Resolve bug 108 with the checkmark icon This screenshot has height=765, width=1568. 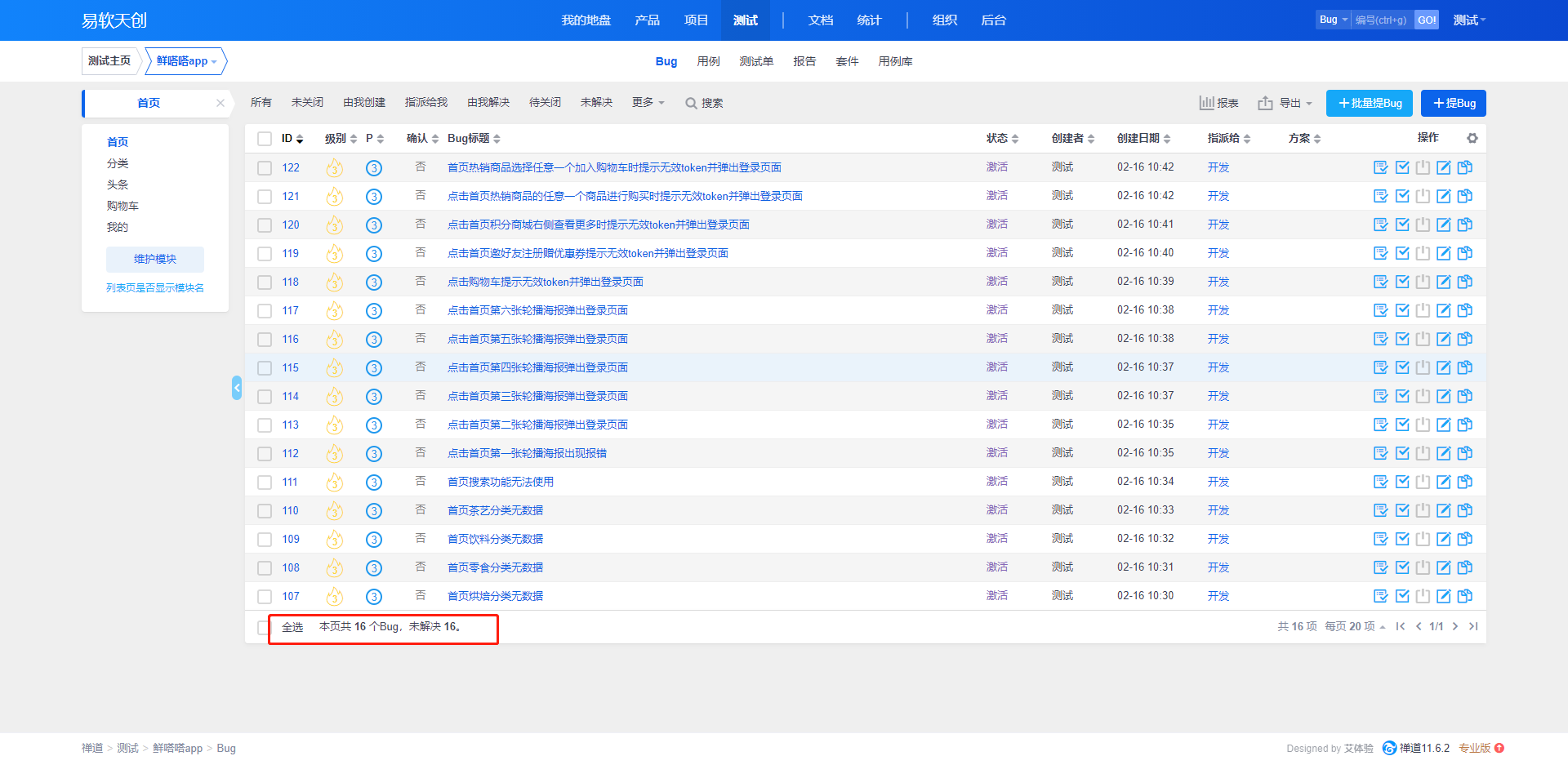pos(1402,567)
